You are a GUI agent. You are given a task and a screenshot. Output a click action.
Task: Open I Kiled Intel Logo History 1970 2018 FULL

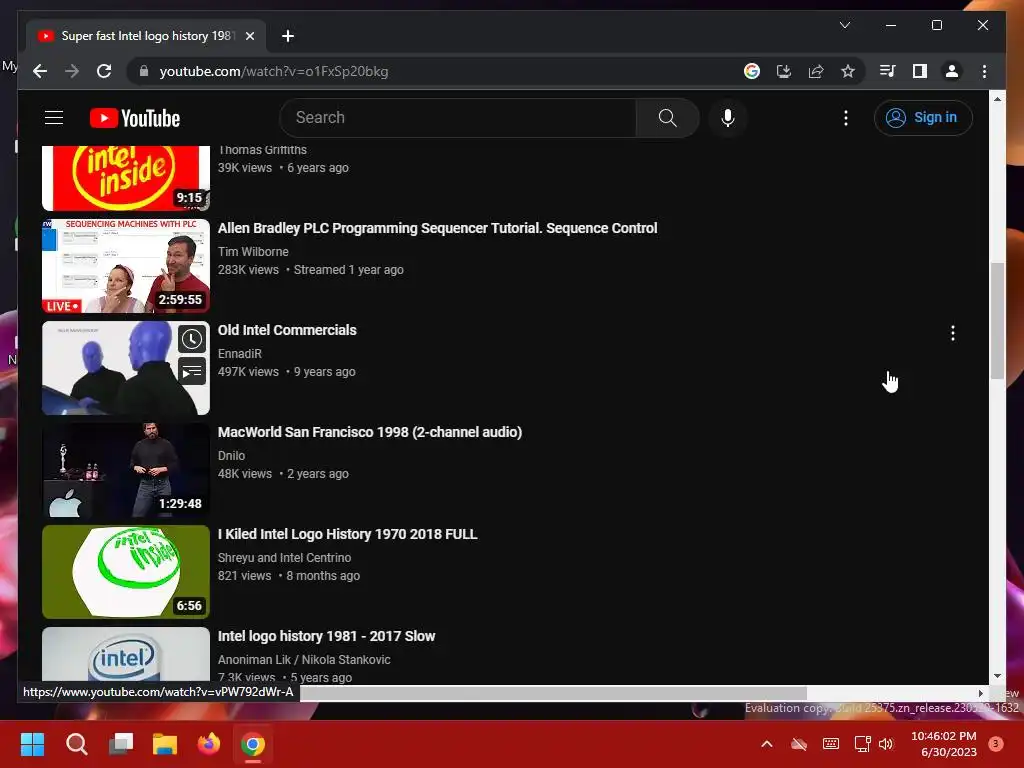click(x=347, y=534)
